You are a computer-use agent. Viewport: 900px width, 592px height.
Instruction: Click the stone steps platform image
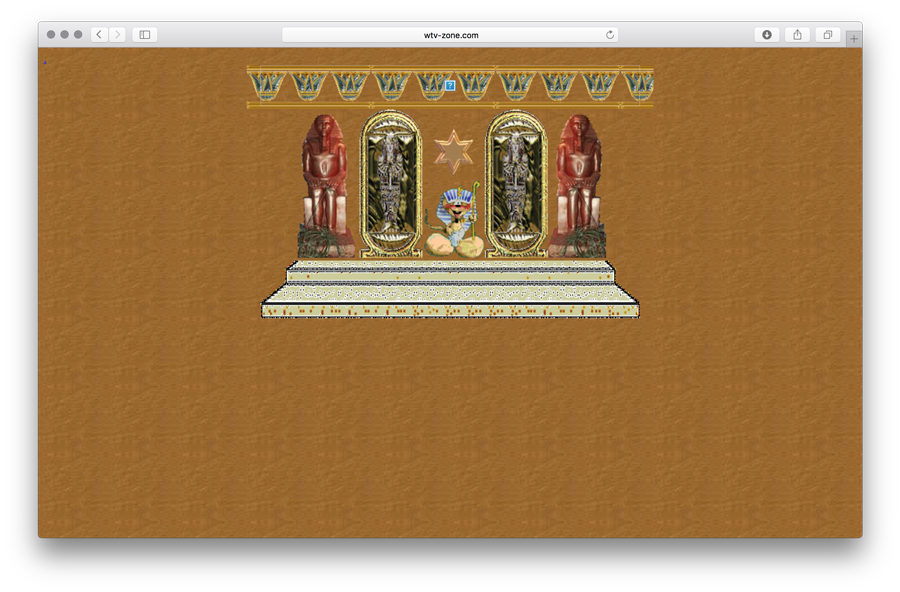click(x=450, y=289)
